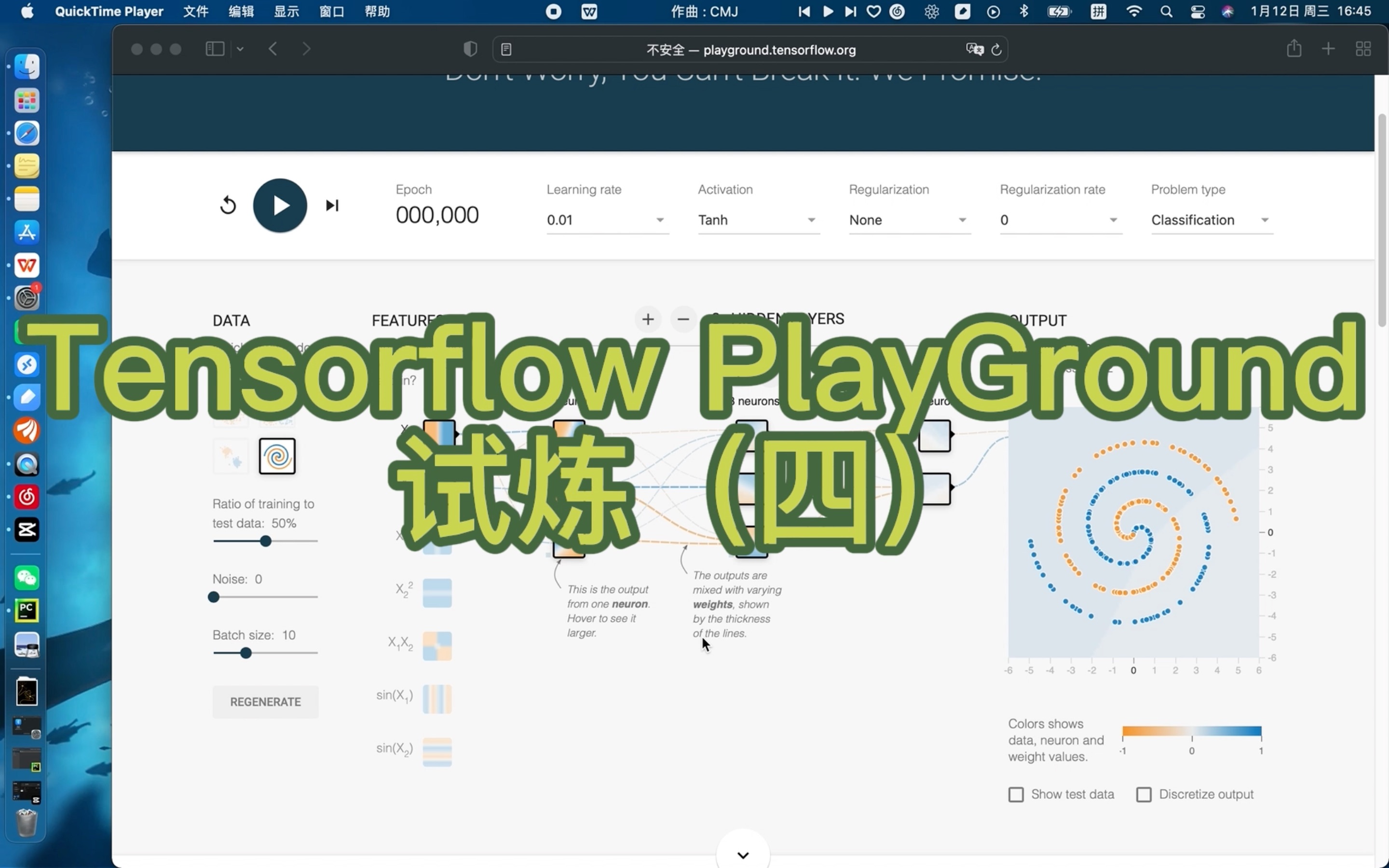Enable the X1X2 feature

pos(437,645)
